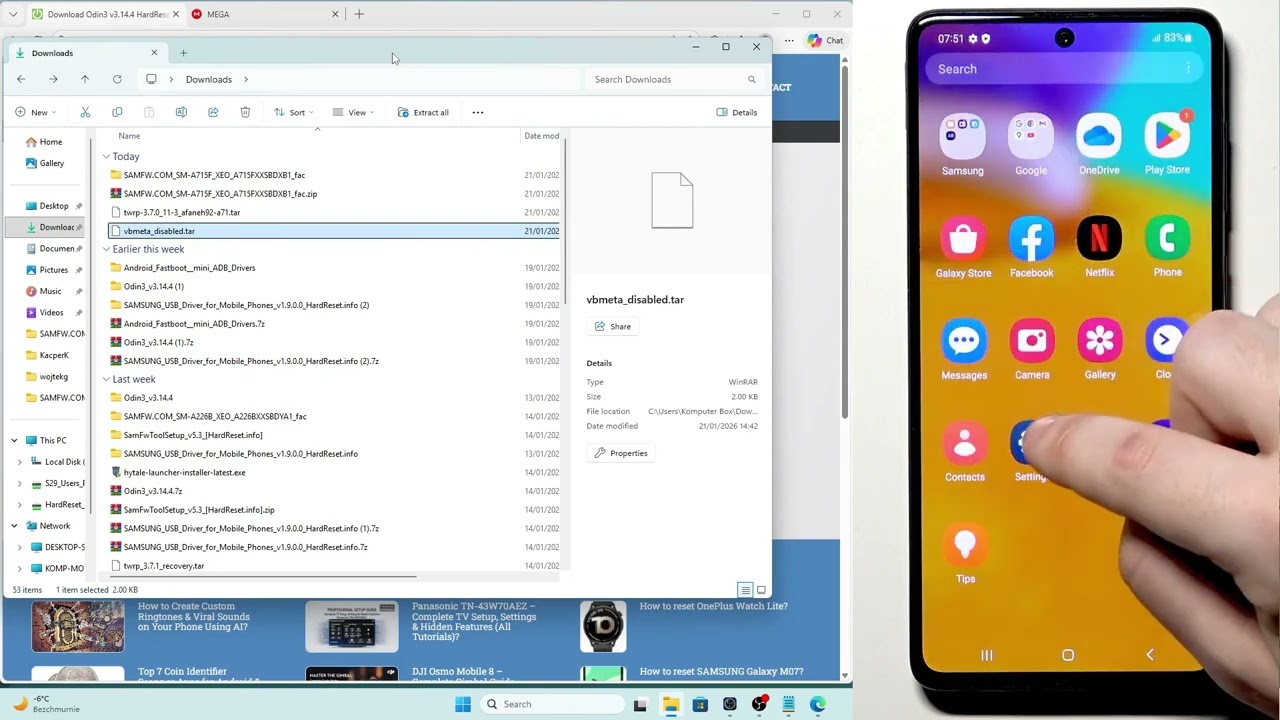Open Facebook app on the phone
This screenshot has height=720, width=1280.
1031,247
